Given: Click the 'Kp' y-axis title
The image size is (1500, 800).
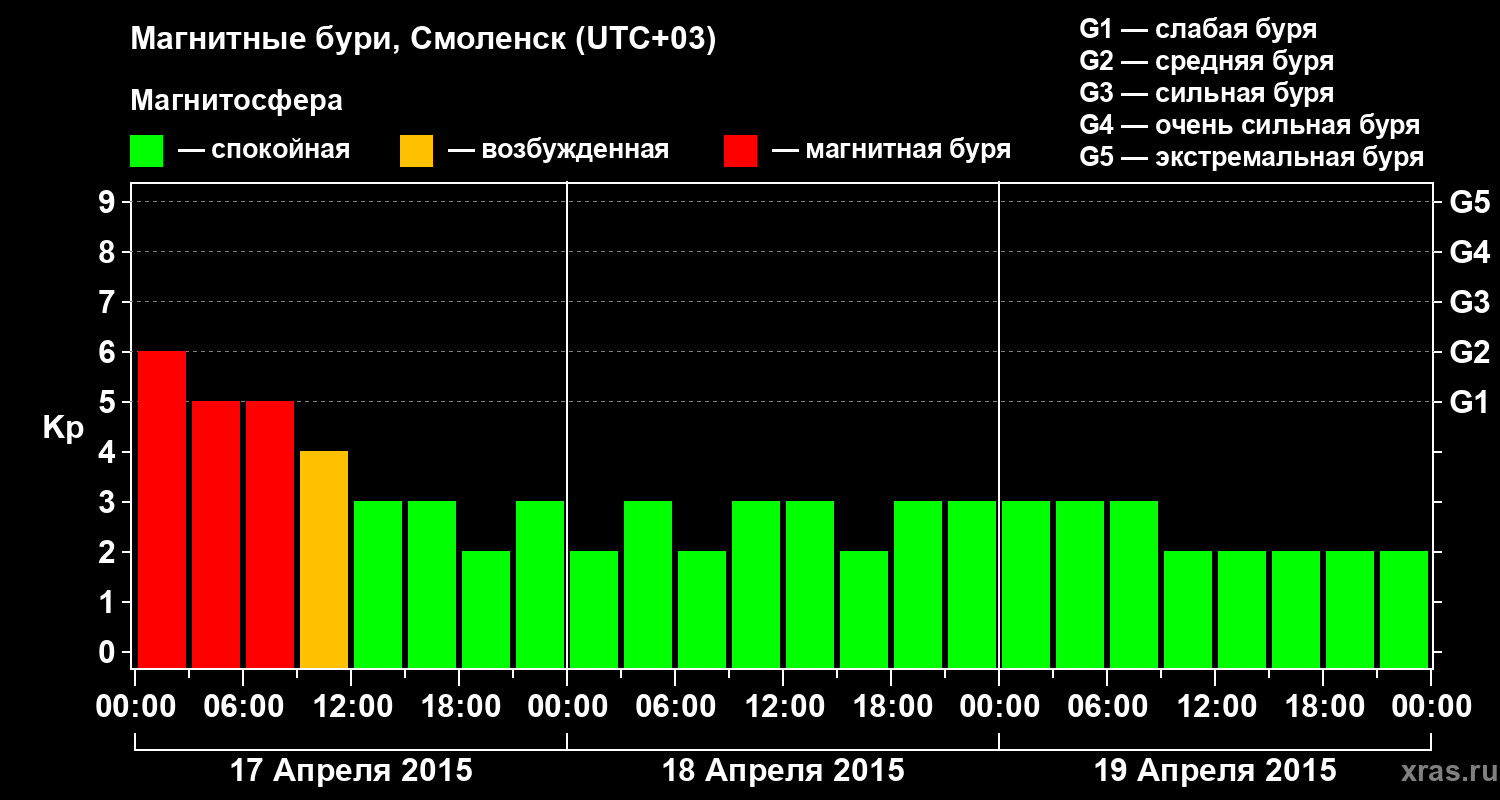Looking at the screenshot, I should pos(63,429).
